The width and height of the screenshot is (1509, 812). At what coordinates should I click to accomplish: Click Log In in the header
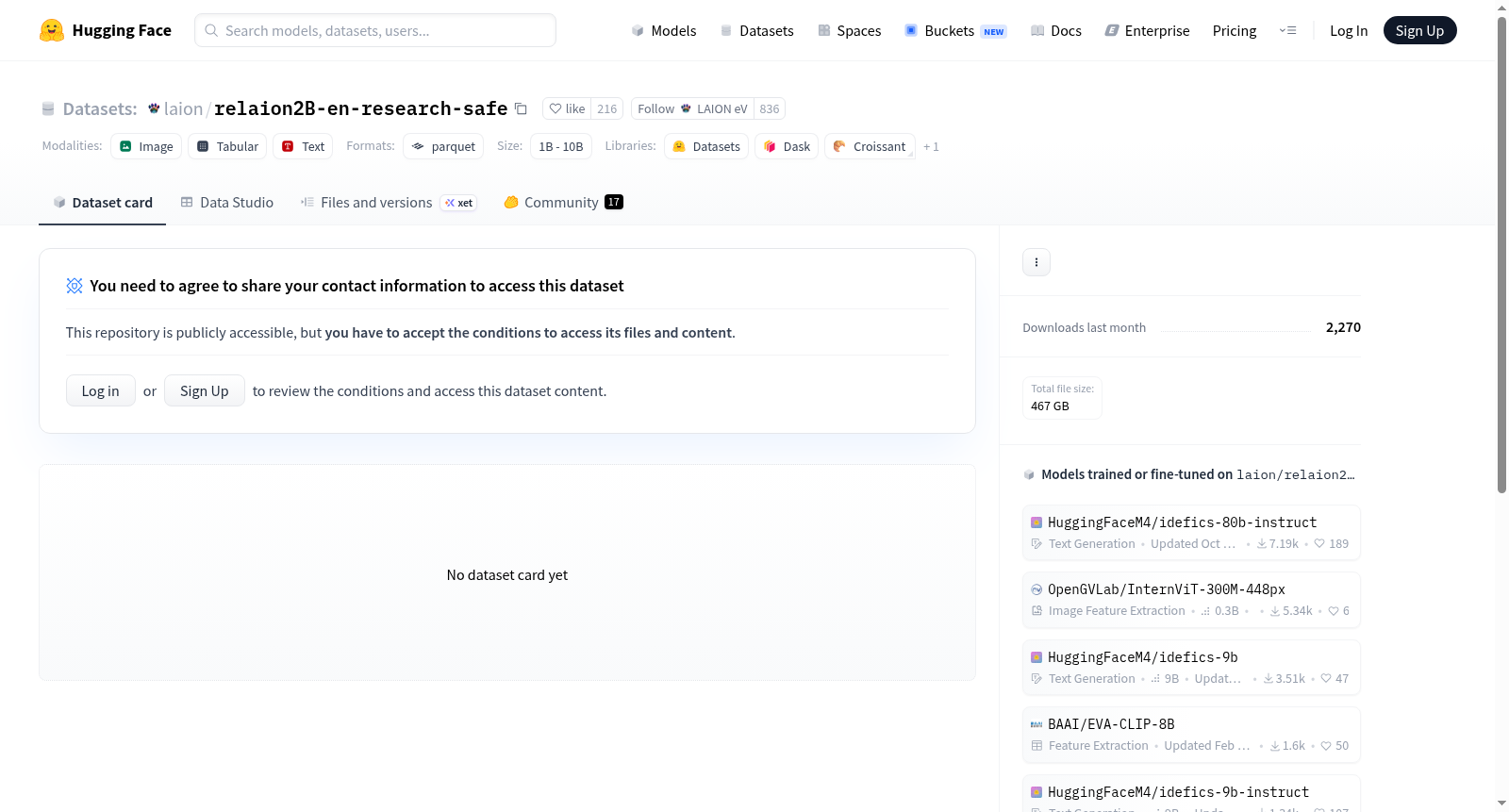(1349, 30)
